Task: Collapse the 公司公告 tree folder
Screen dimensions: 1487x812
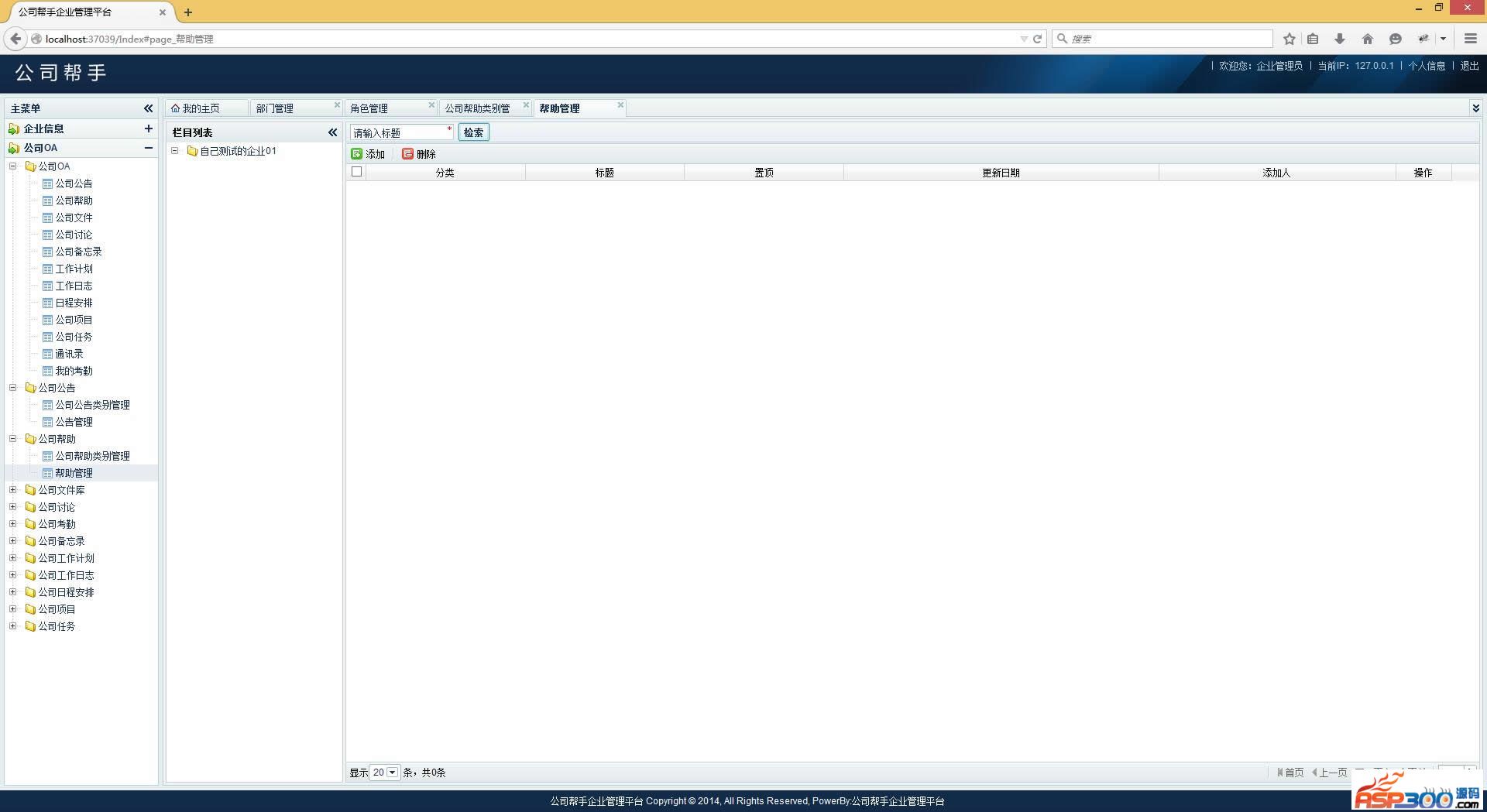Action: 12,388
